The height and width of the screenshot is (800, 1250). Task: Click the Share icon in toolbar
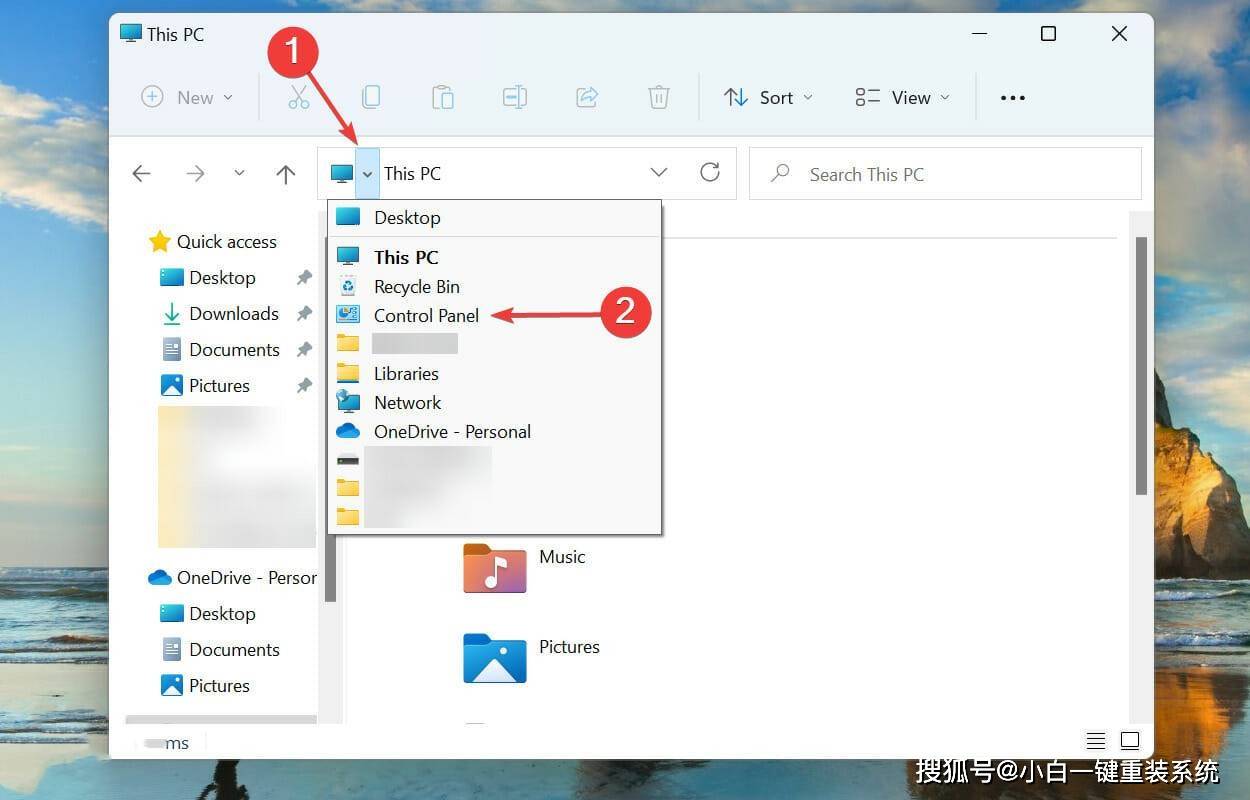[587, 97]
